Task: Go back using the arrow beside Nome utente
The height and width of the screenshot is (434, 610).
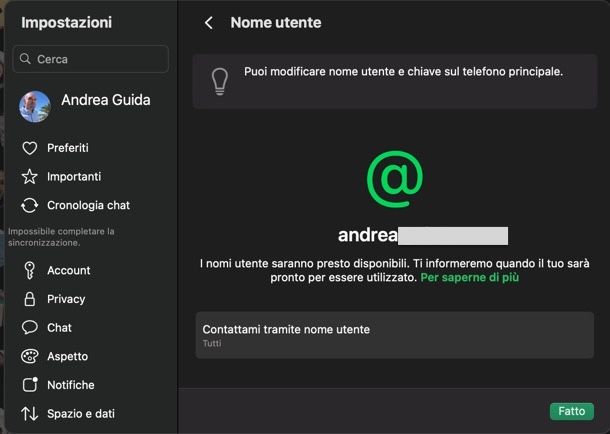Action: (209, 23)
